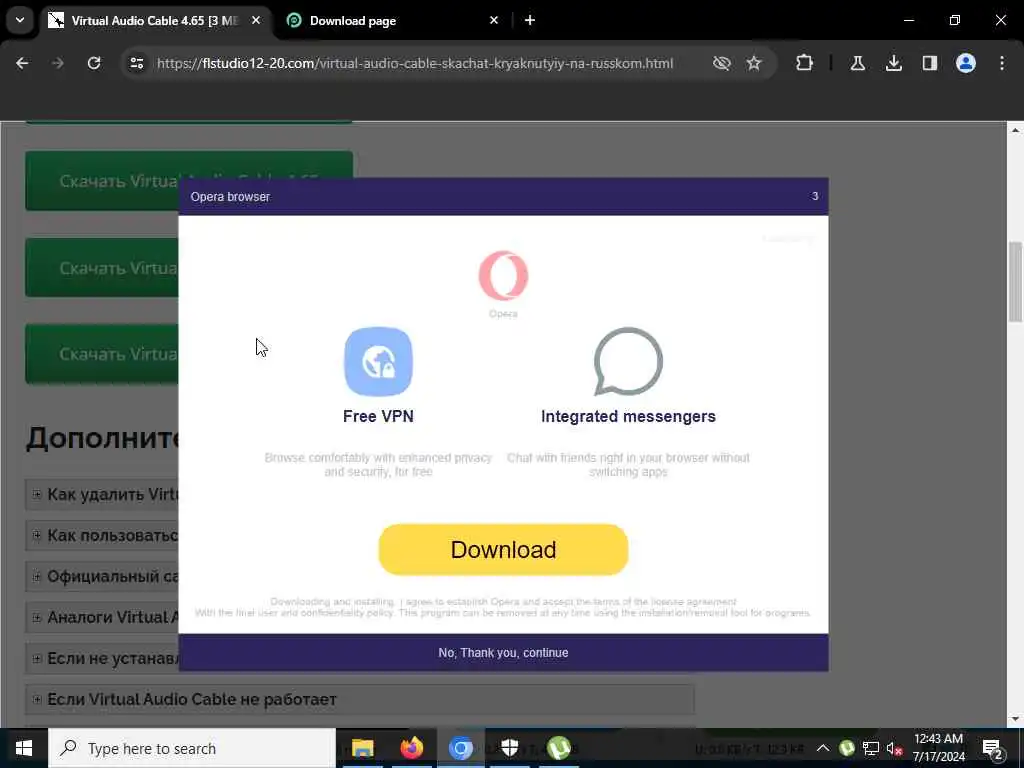Screen dimensions: 1024x768
Task: Open the Extensions puzzle icon
Action: point(805,63)
